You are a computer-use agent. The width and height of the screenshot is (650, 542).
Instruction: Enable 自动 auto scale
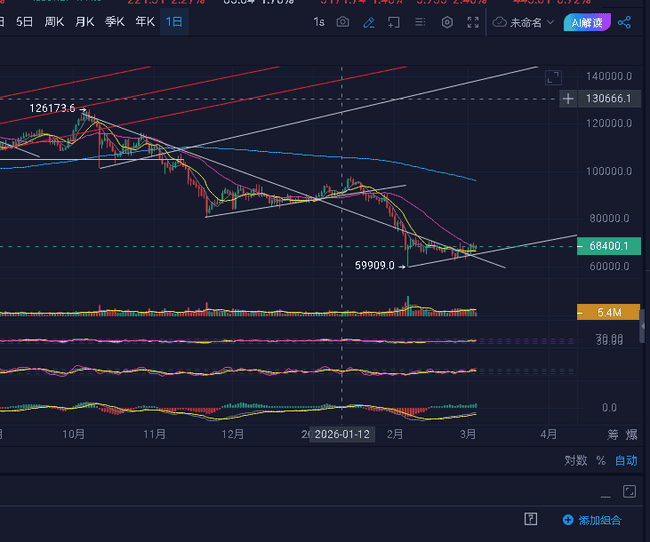(626, 461)
